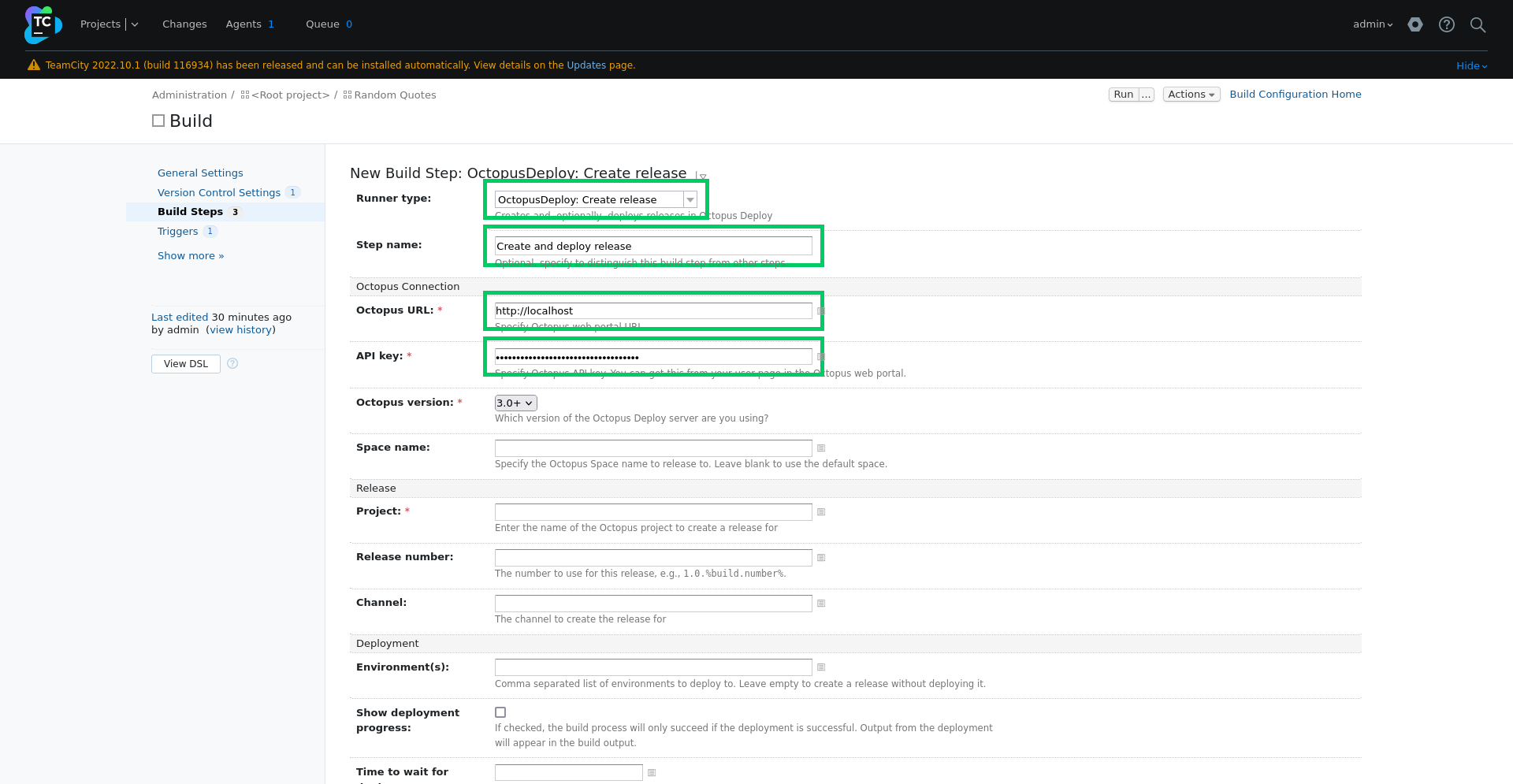Open parameter picker icon for Octopus URL

click(821, 311)
